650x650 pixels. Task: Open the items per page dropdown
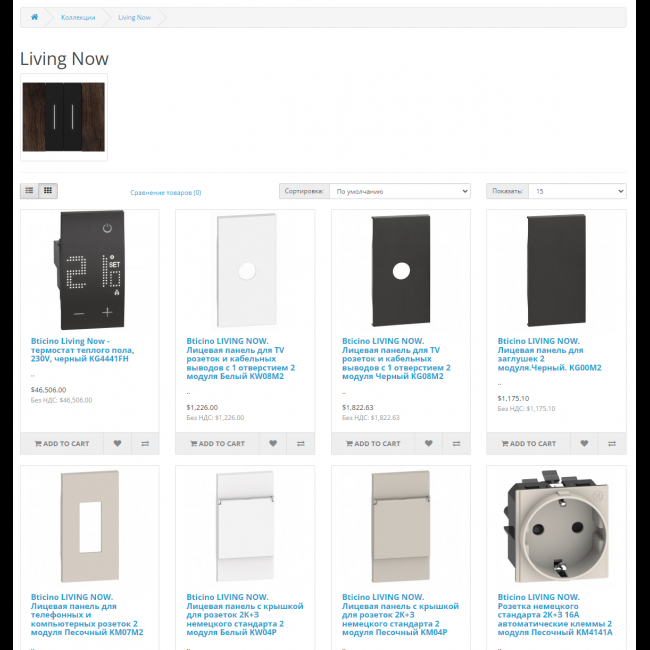[x=577, y=191]
